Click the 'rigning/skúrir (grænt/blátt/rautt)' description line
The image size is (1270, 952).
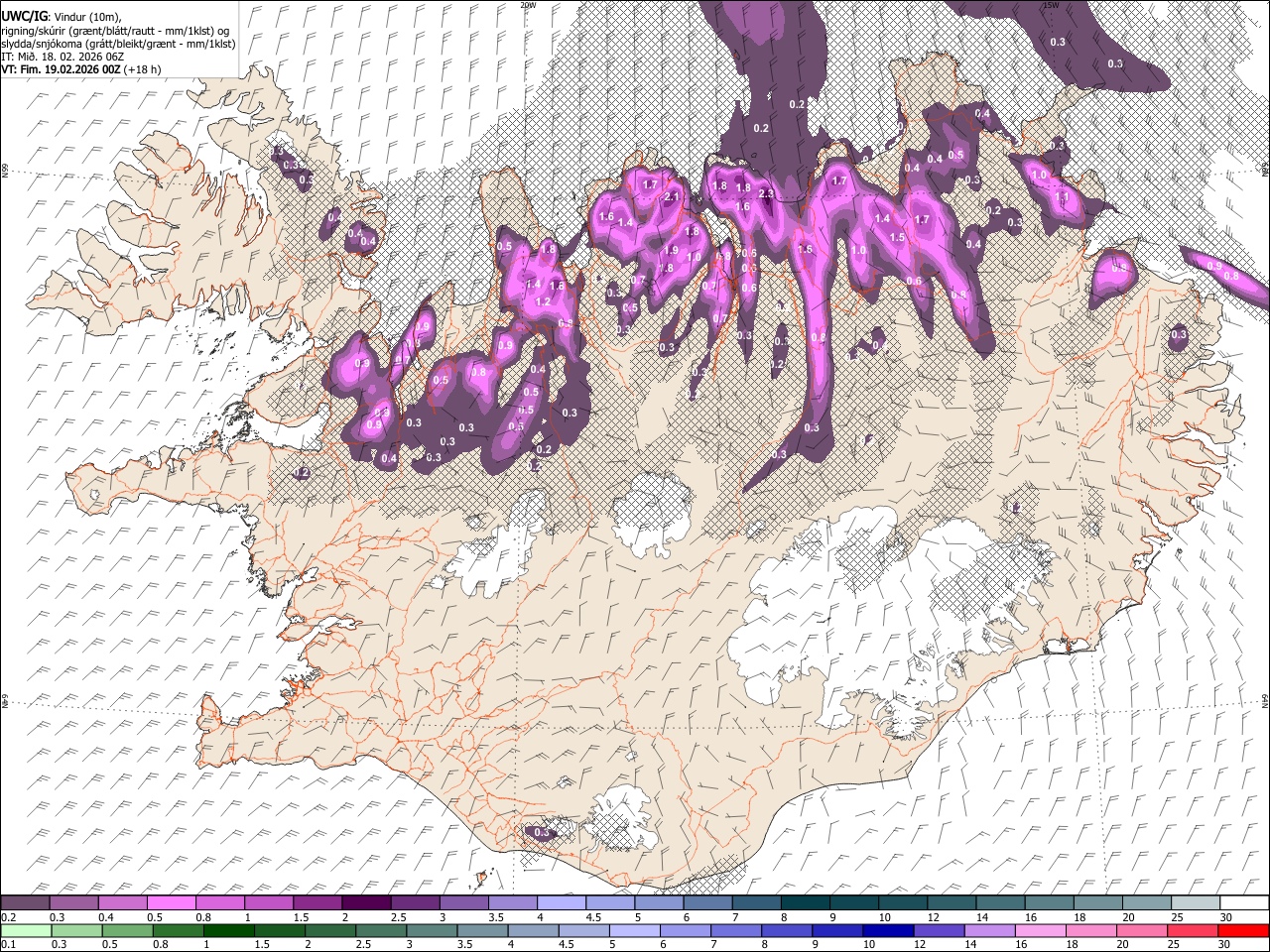pyautogui.click(x=118, y=29)
